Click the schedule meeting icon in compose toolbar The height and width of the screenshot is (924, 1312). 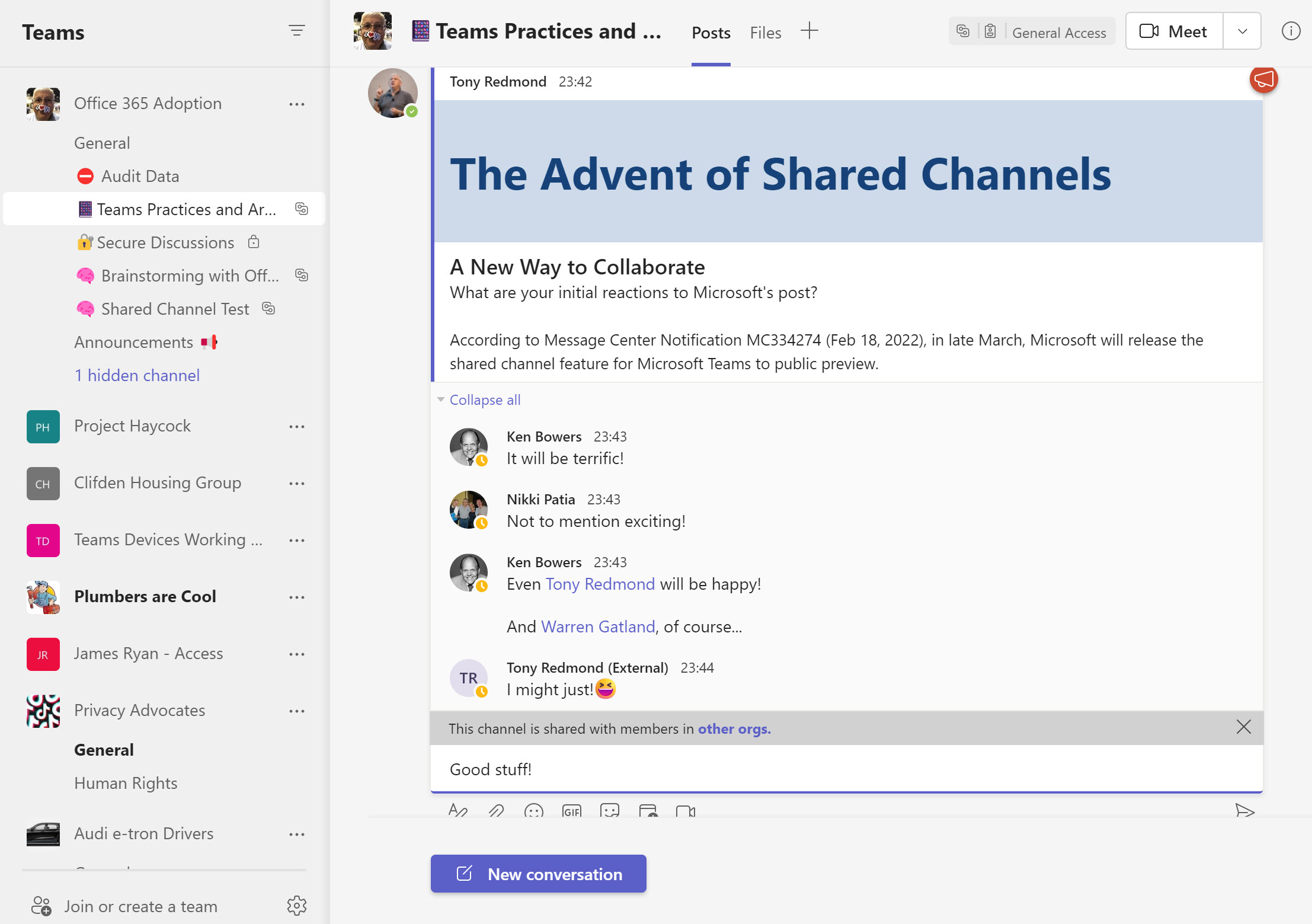coord(648,810)
